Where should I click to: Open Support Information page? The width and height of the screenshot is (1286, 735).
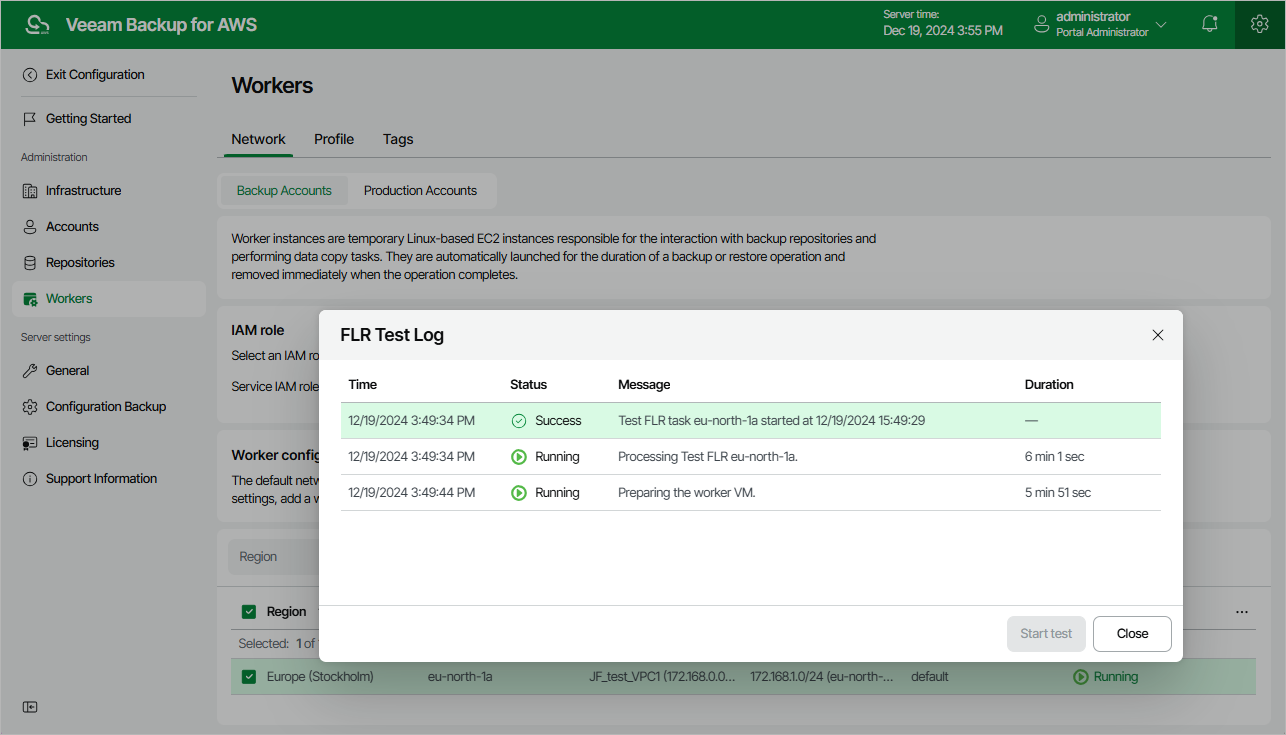tap(101, 479)
